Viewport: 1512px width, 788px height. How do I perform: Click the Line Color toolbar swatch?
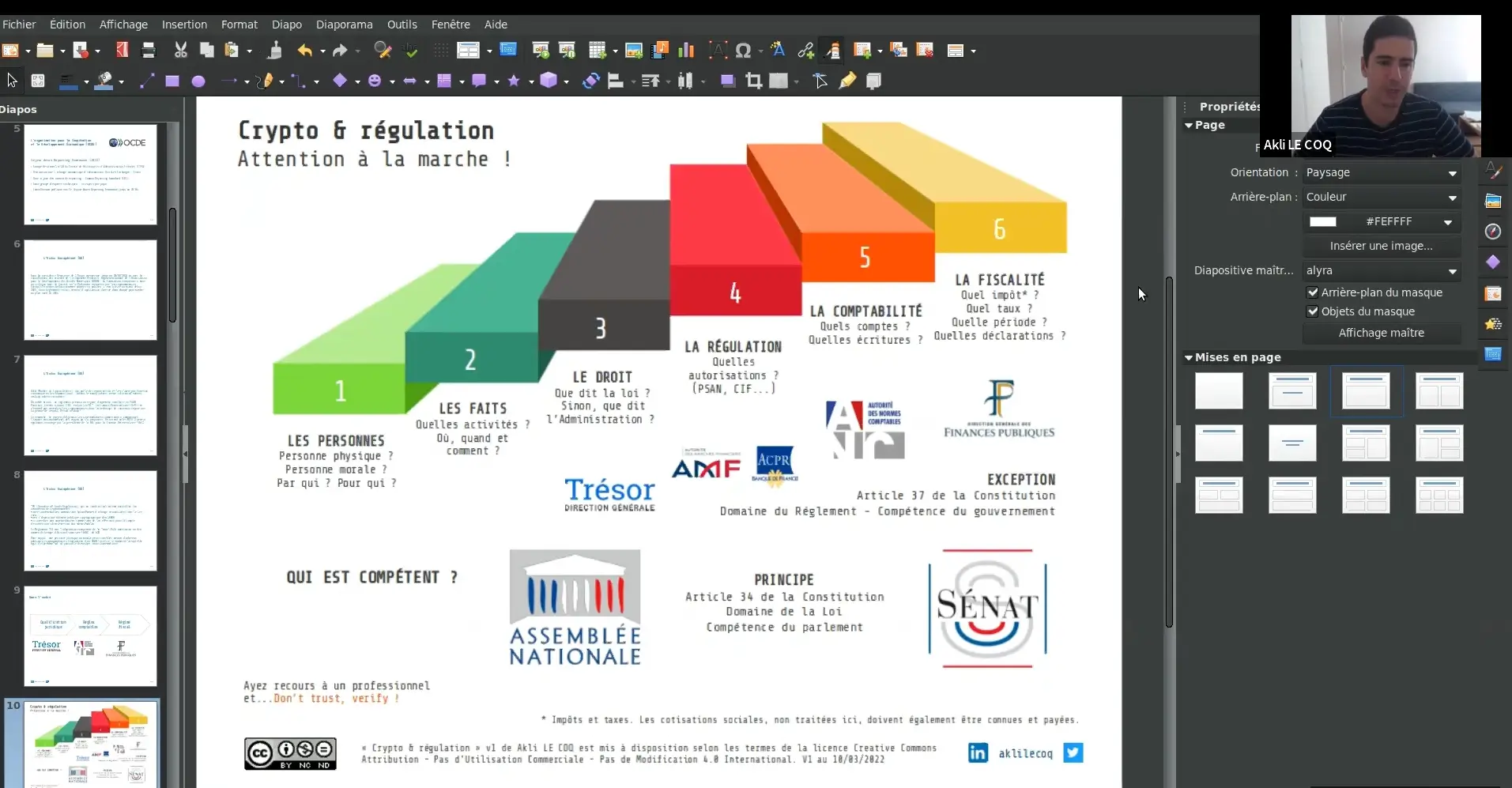[x=69, y=81]
